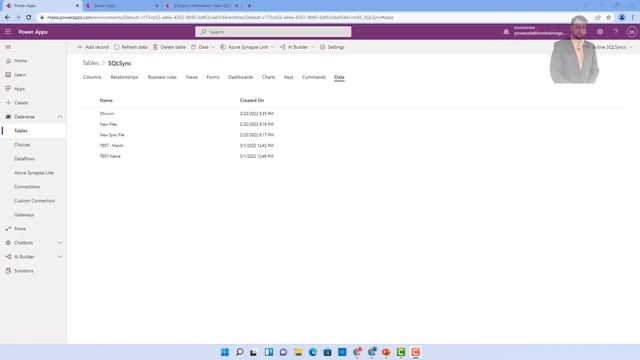This screenshot has height=360, width=640.
Task: Open the Data dropdown in command bar
Action: coord(202,47)
